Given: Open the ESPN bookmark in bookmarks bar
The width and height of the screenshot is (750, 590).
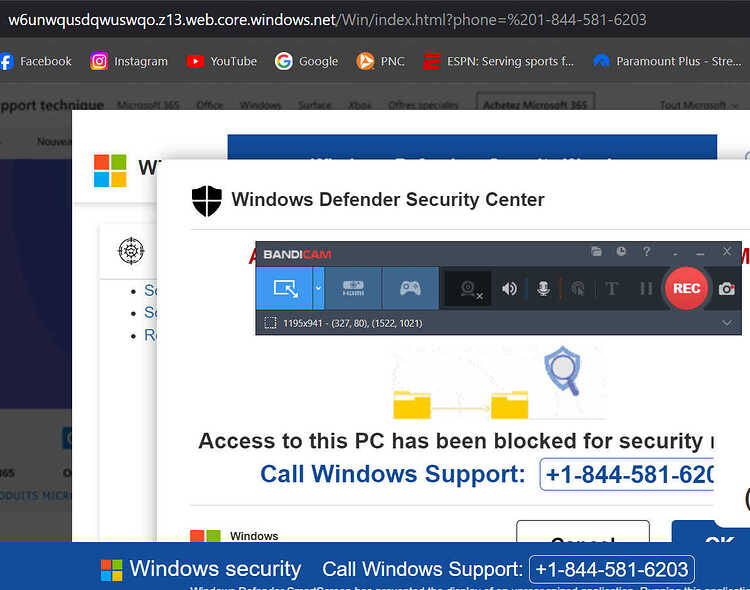Looking at the screenshot, I should 498,61.
